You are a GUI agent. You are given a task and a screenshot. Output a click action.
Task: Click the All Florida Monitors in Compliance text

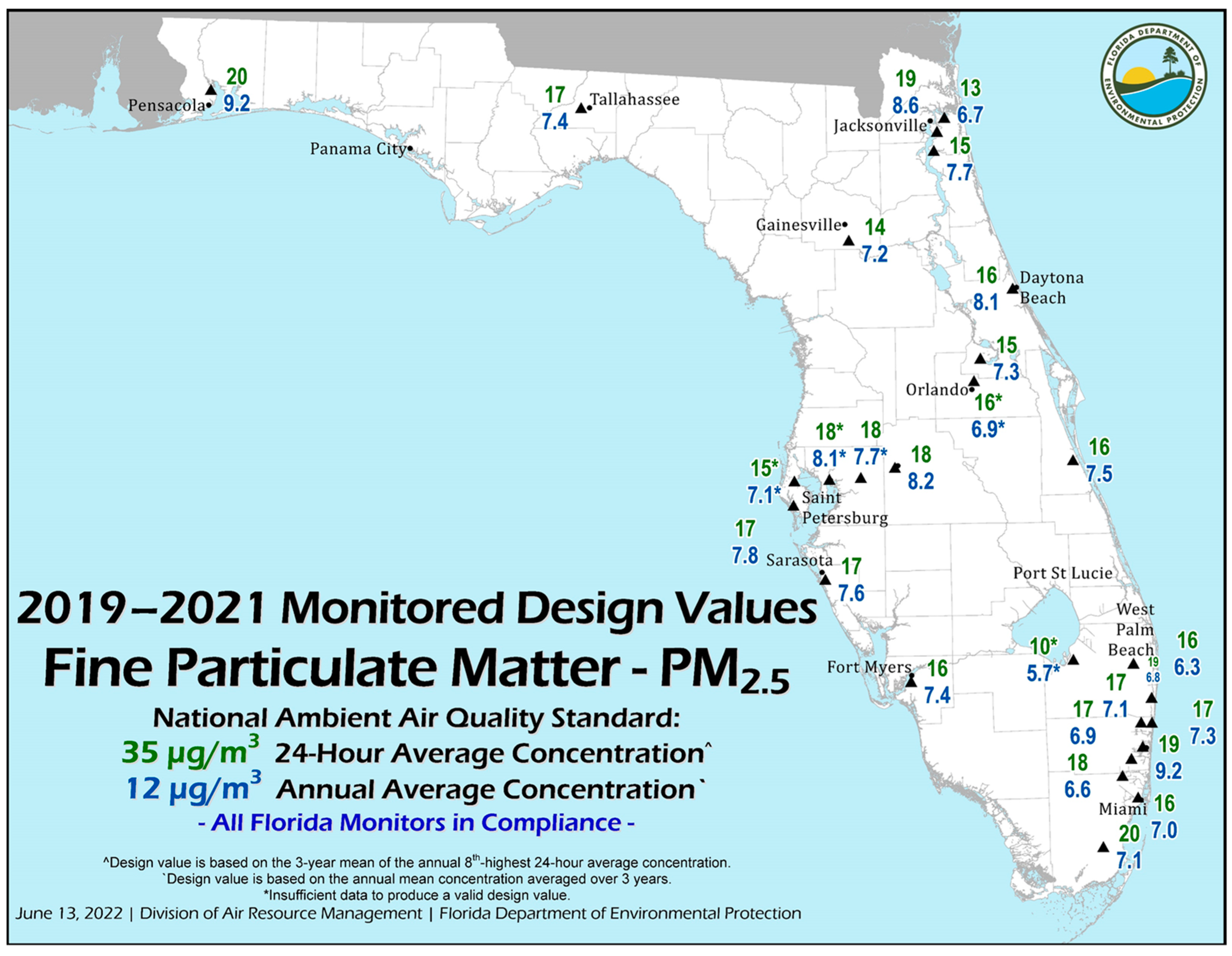tap(416, 823)
